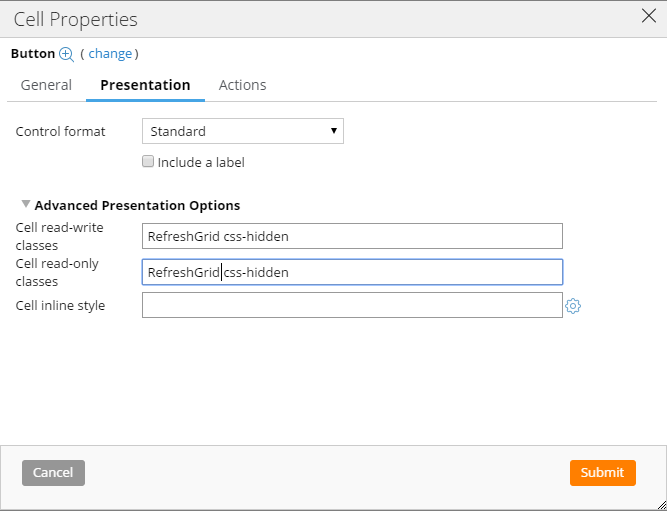Switch to the Actions tab

(242, 85)
